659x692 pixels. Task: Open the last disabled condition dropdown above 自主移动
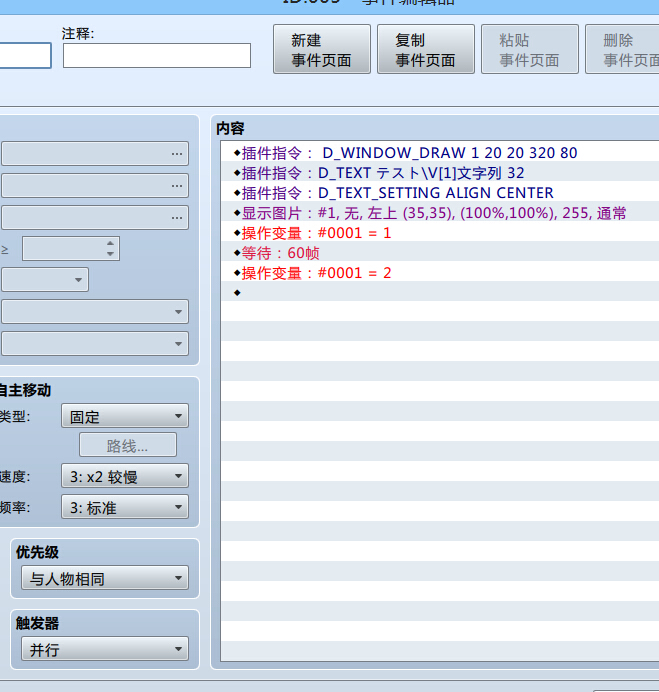[95, 343]
